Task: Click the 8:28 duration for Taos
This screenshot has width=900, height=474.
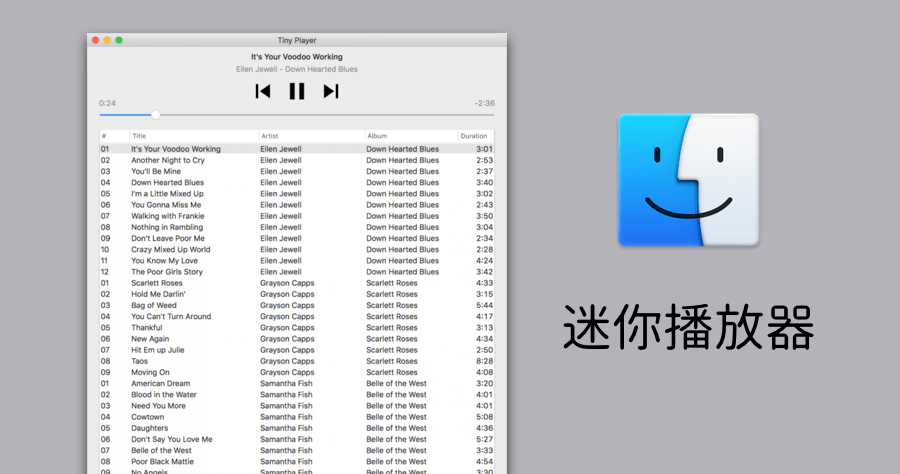Action: [x=484, y=362]
